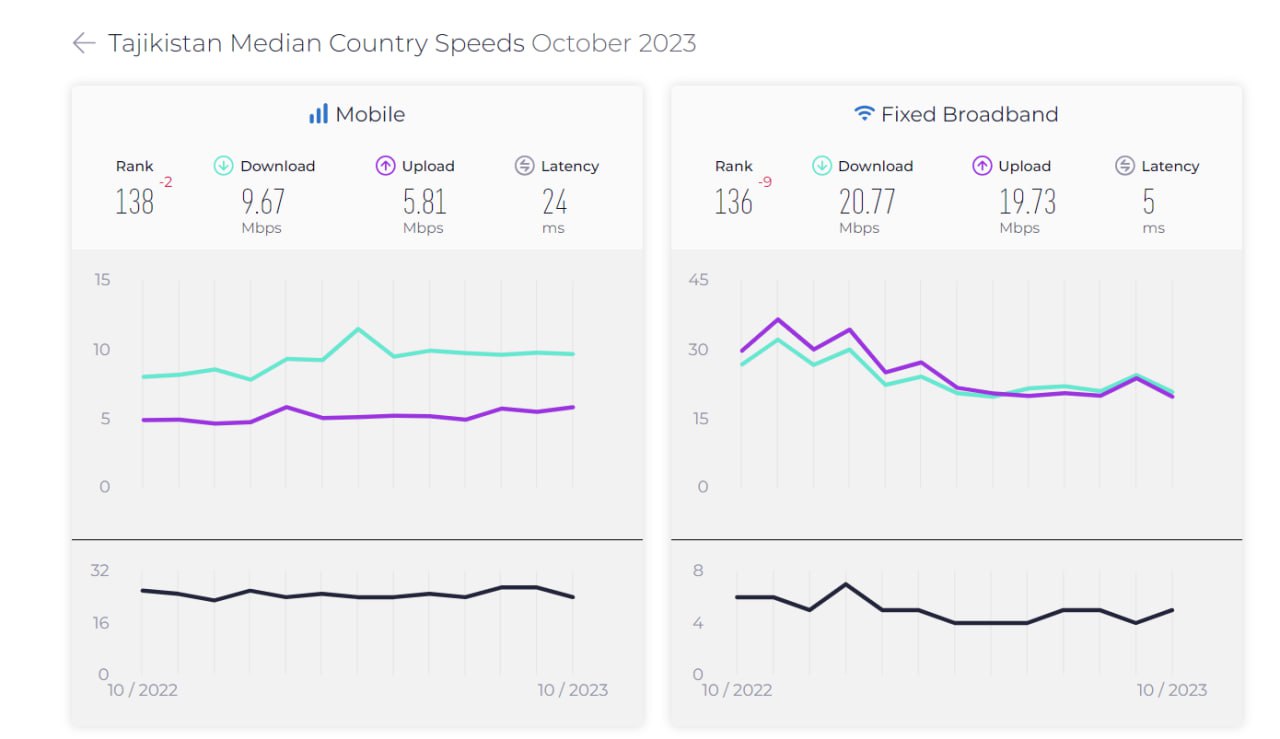Click the 10 / 2023 end marker on Mobile chart
Screen dimensions: 1280x739
[572, 690]
